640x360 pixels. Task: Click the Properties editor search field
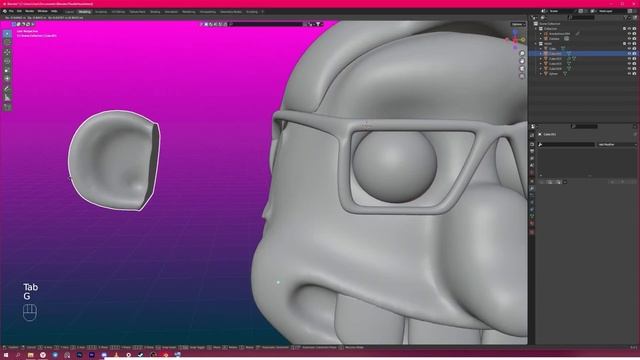pos(584,127)
